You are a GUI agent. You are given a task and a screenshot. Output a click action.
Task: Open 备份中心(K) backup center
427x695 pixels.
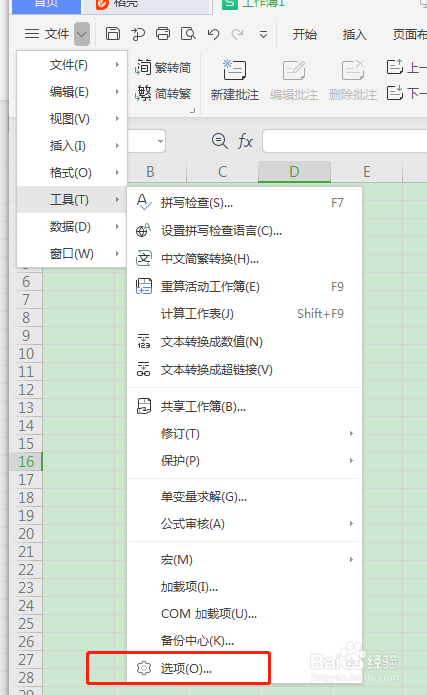[x=245, y=640]
